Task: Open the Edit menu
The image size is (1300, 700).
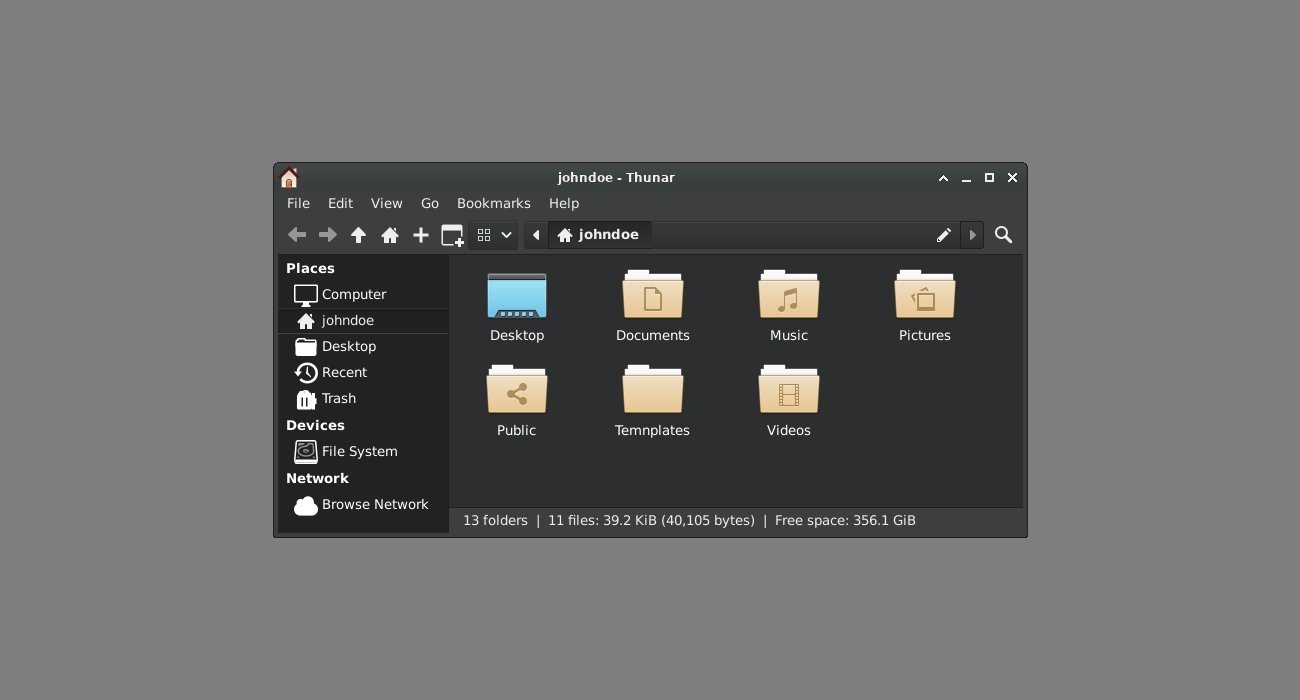Action: click(x=340, y=203)
